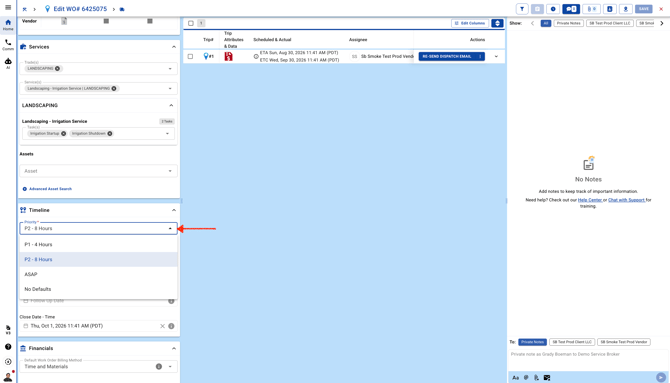Open attachments paperclip button in toolbar
Screen dimensions: 670x383
coord(591,9)
